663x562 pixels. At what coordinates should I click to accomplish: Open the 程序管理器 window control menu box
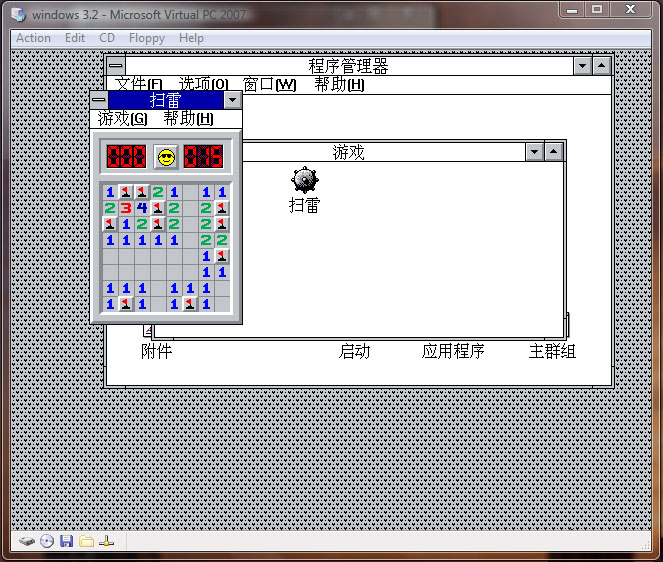pyautogui.click(x=116, y=66)
